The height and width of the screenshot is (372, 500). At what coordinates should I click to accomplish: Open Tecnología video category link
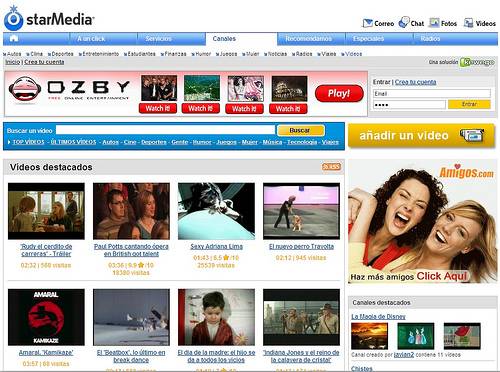tap(302, 142)
